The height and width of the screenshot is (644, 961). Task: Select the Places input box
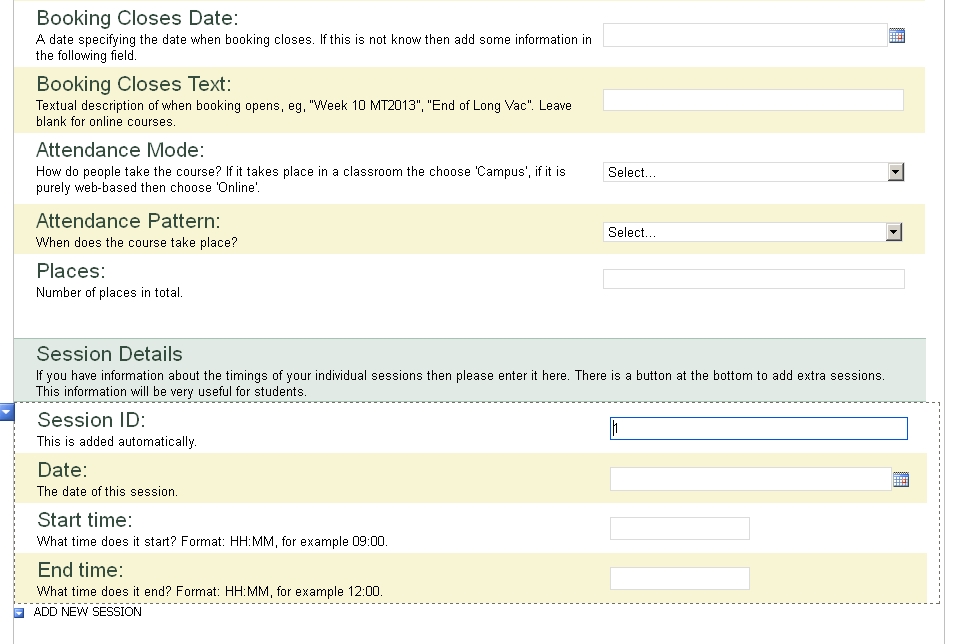752,279
